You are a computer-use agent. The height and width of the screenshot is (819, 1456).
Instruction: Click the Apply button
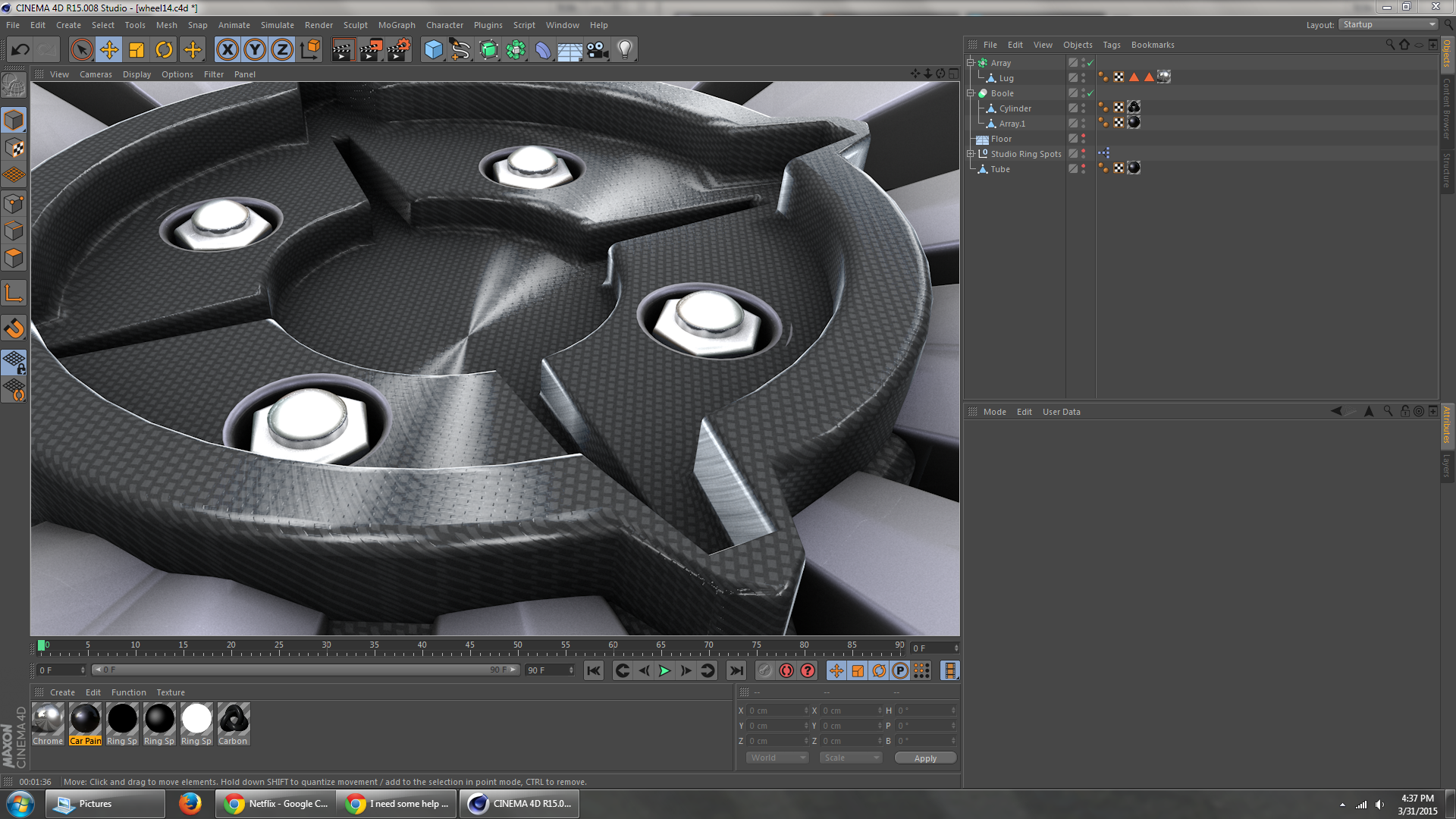925,758
